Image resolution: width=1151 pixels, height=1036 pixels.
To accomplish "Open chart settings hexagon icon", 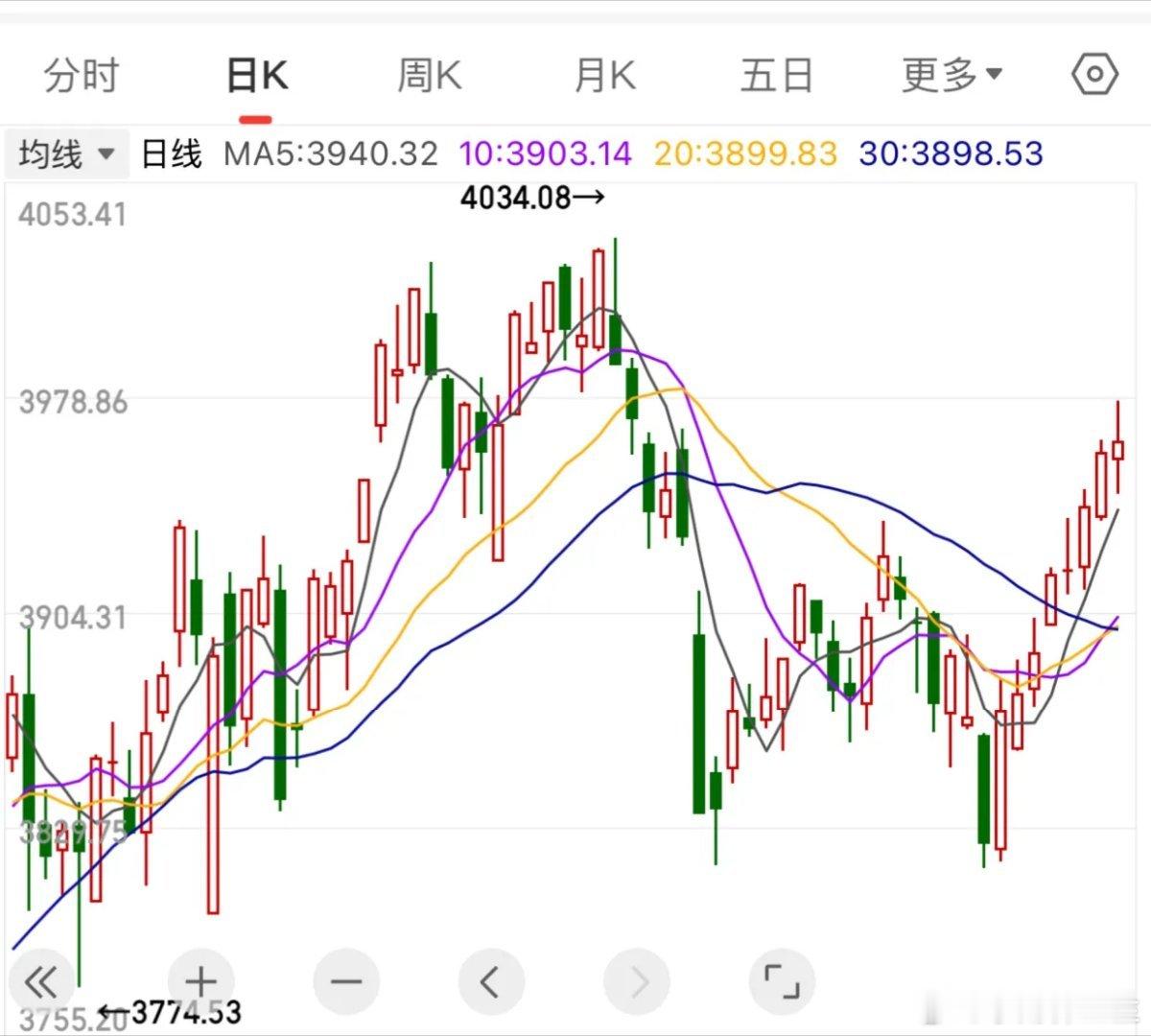I will point(1094,75).
